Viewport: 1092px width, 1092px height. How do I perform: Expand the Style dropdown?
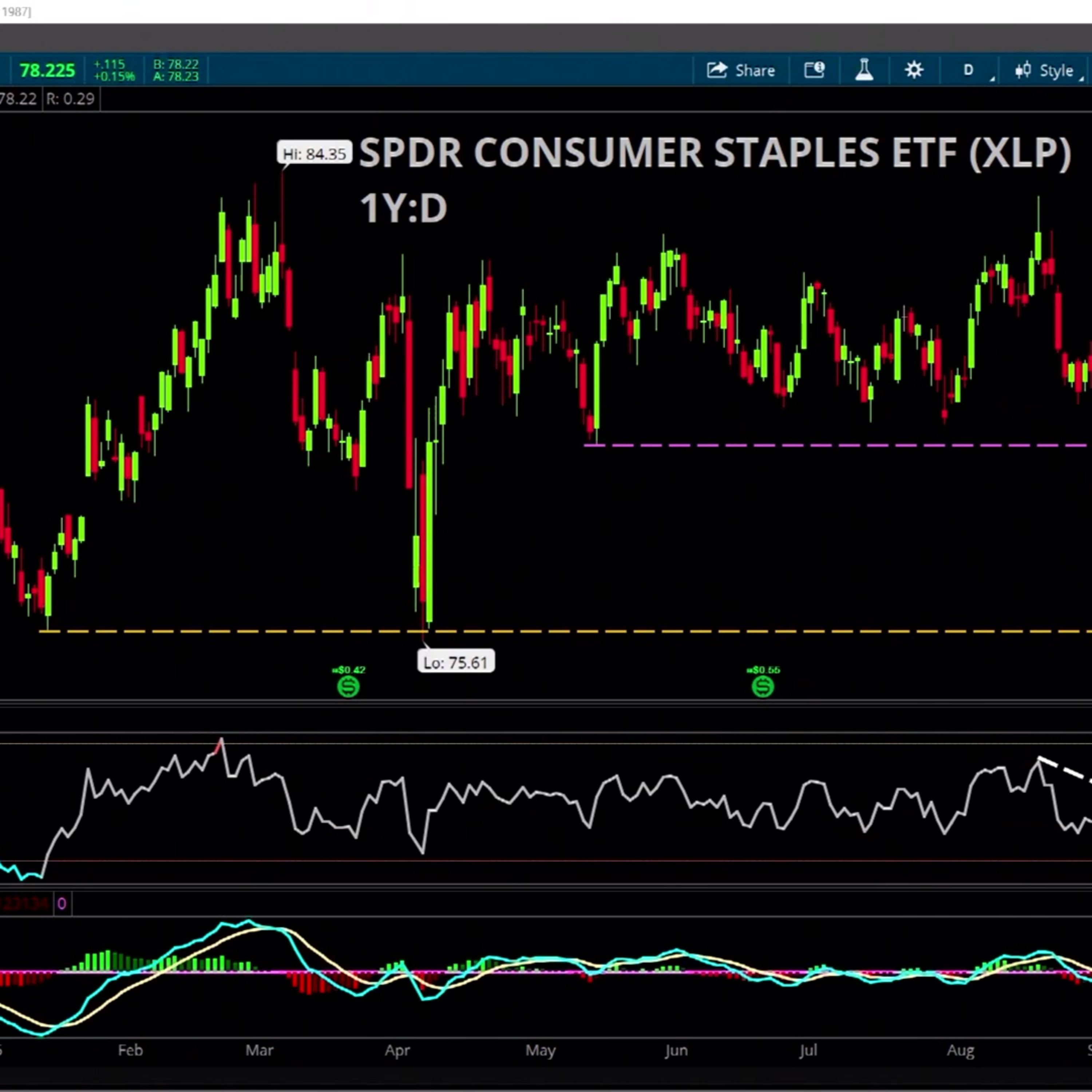[x=1048, y=71]
